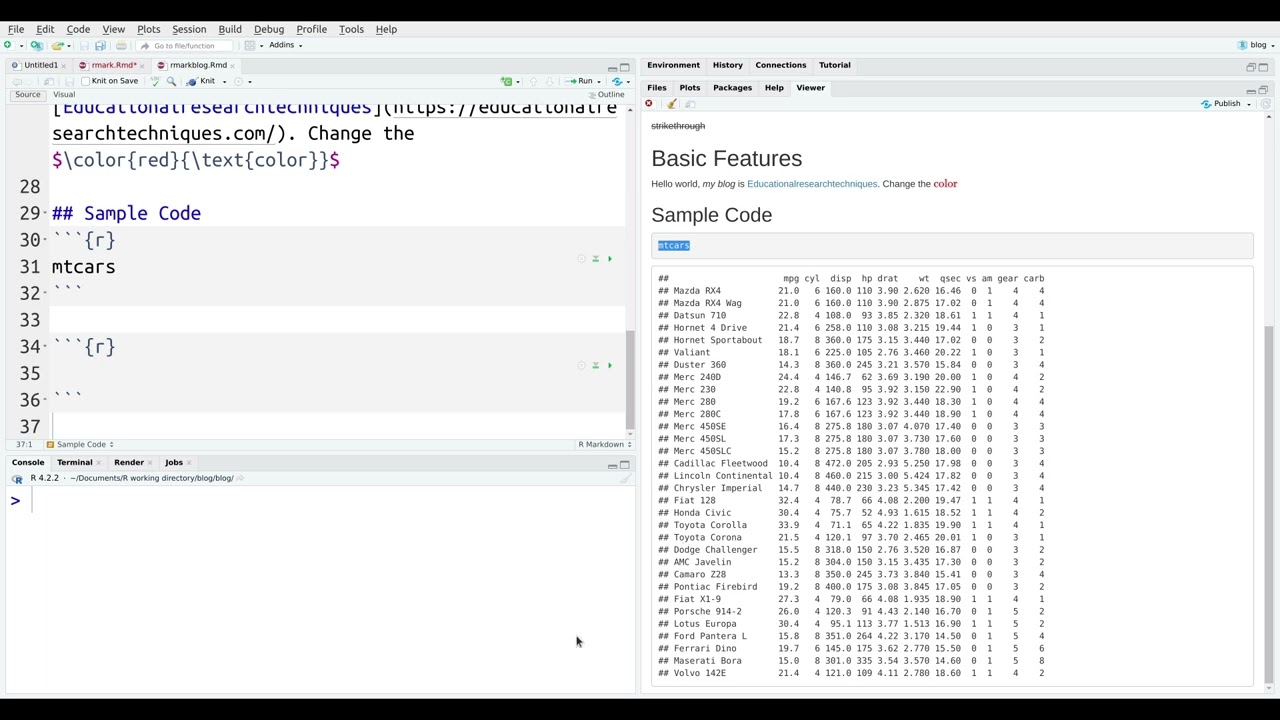Switch to the Environment tab
Screen dimensions: 1280x720
click(673, 65)
